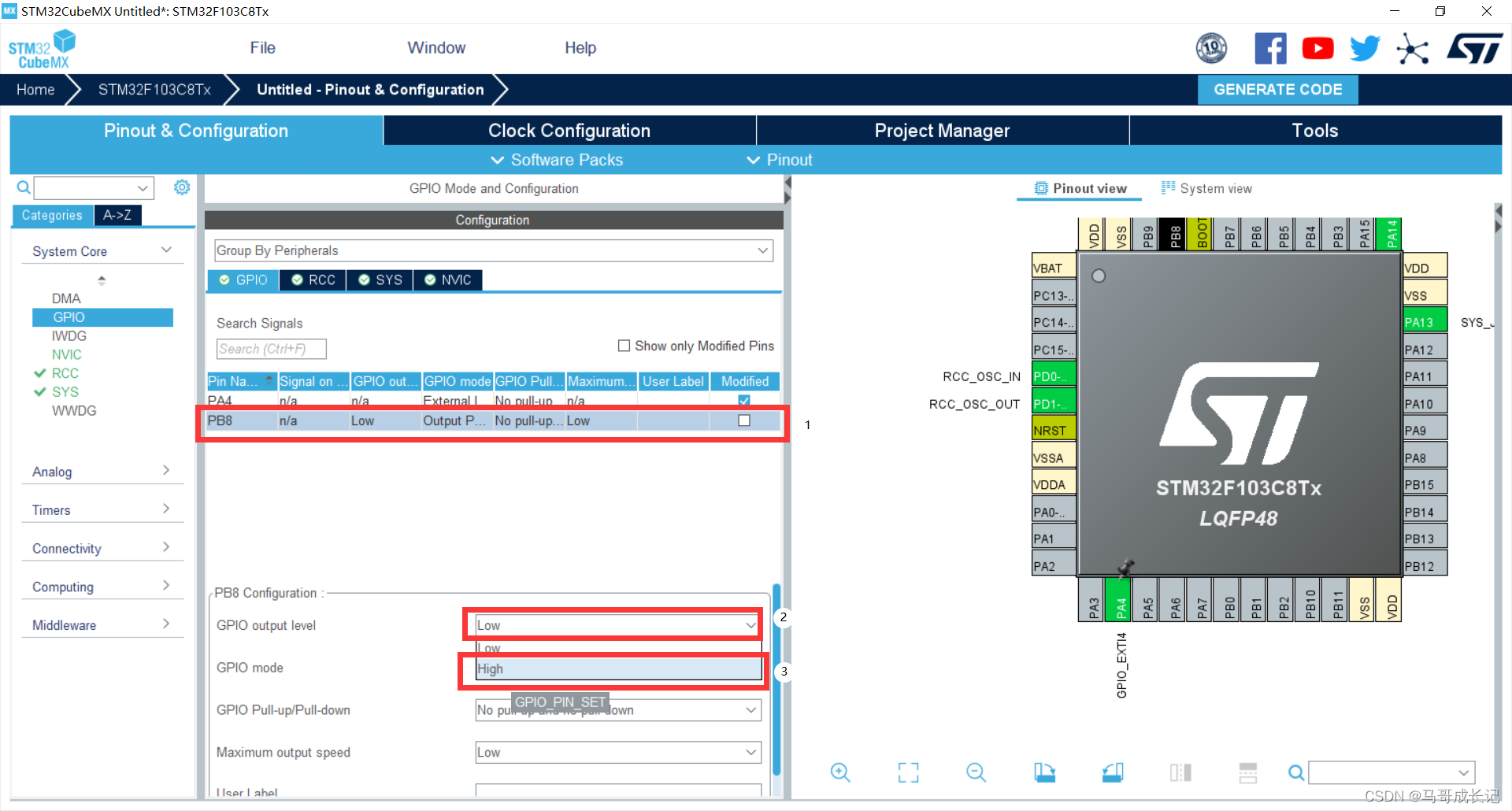Switch category list to A->Z
Image resolution: width=1512 pixels, height=811 pixels.
(117, 215)
